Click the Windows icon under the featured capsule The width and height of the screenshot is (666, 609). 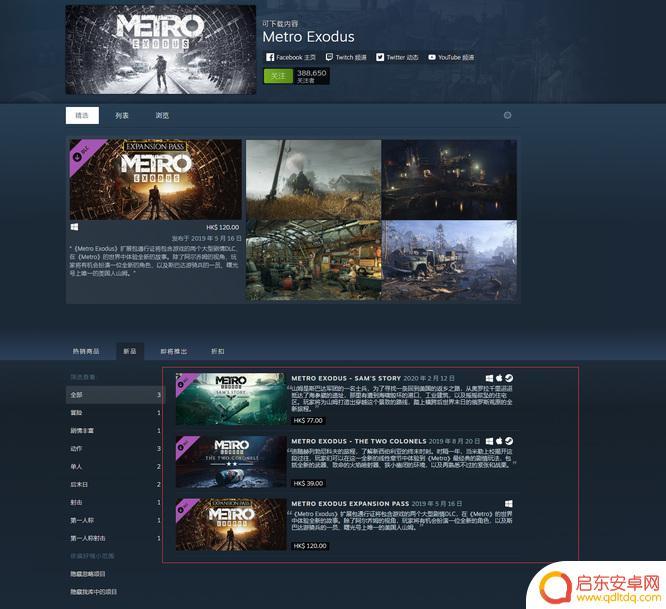pos(74,227)
